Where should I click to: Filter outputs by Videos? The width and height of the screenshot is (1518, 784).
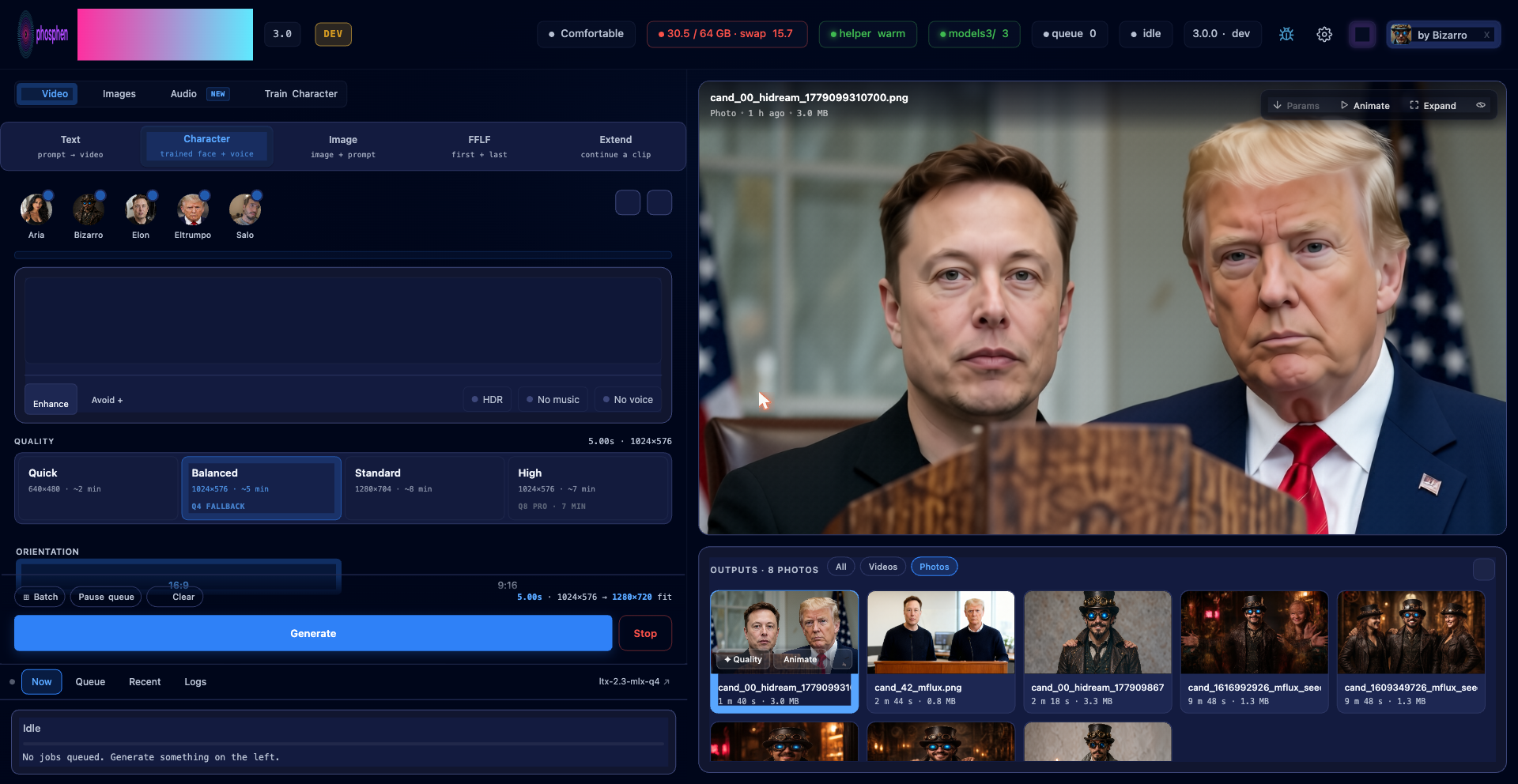[x=882, y=567]
